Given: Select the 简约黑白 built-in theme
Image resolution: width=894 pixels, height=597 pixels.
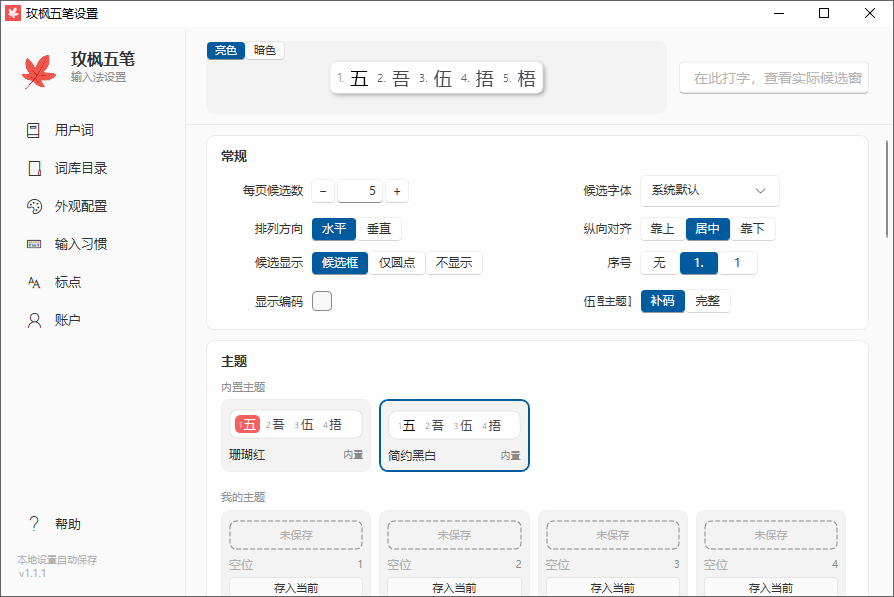Looking at the screenshot, I should click(x=454, y=436).
